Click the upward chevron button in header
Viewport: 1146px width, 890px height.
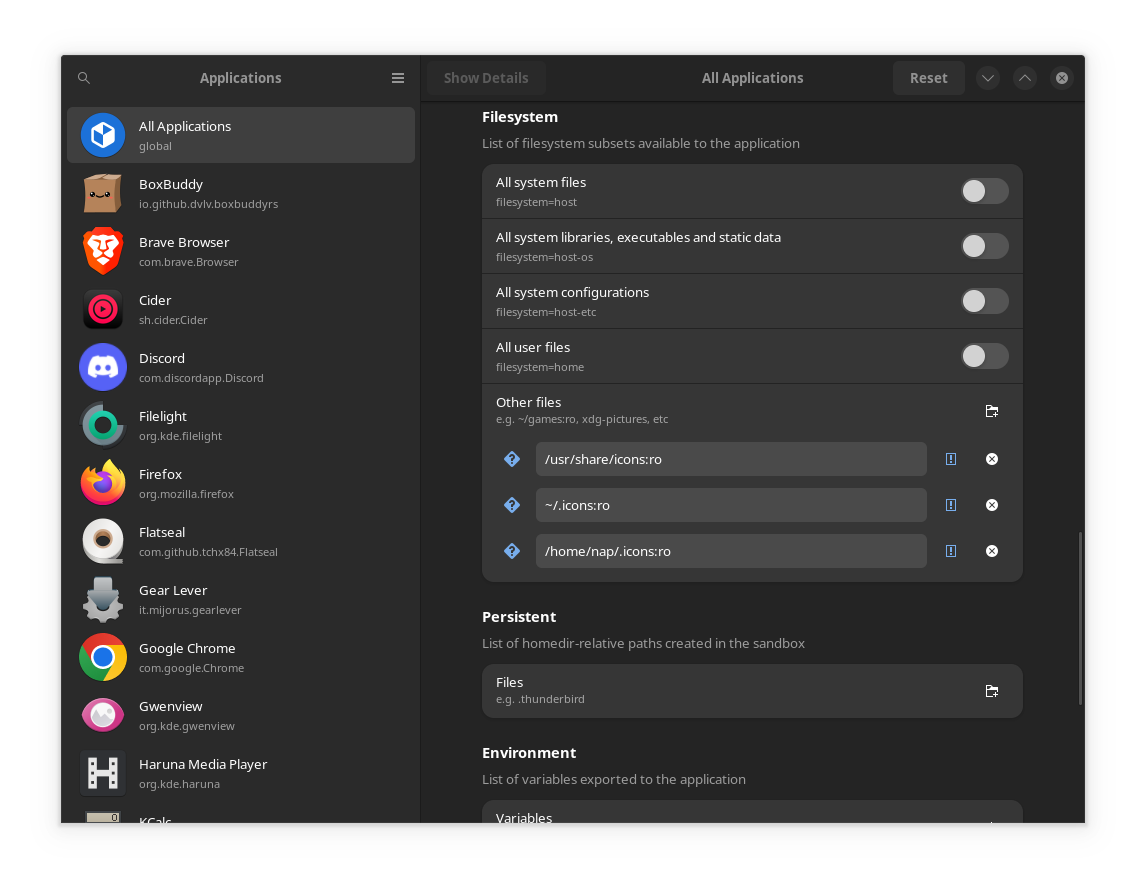pyautogui.click(x=1025, y=77)
